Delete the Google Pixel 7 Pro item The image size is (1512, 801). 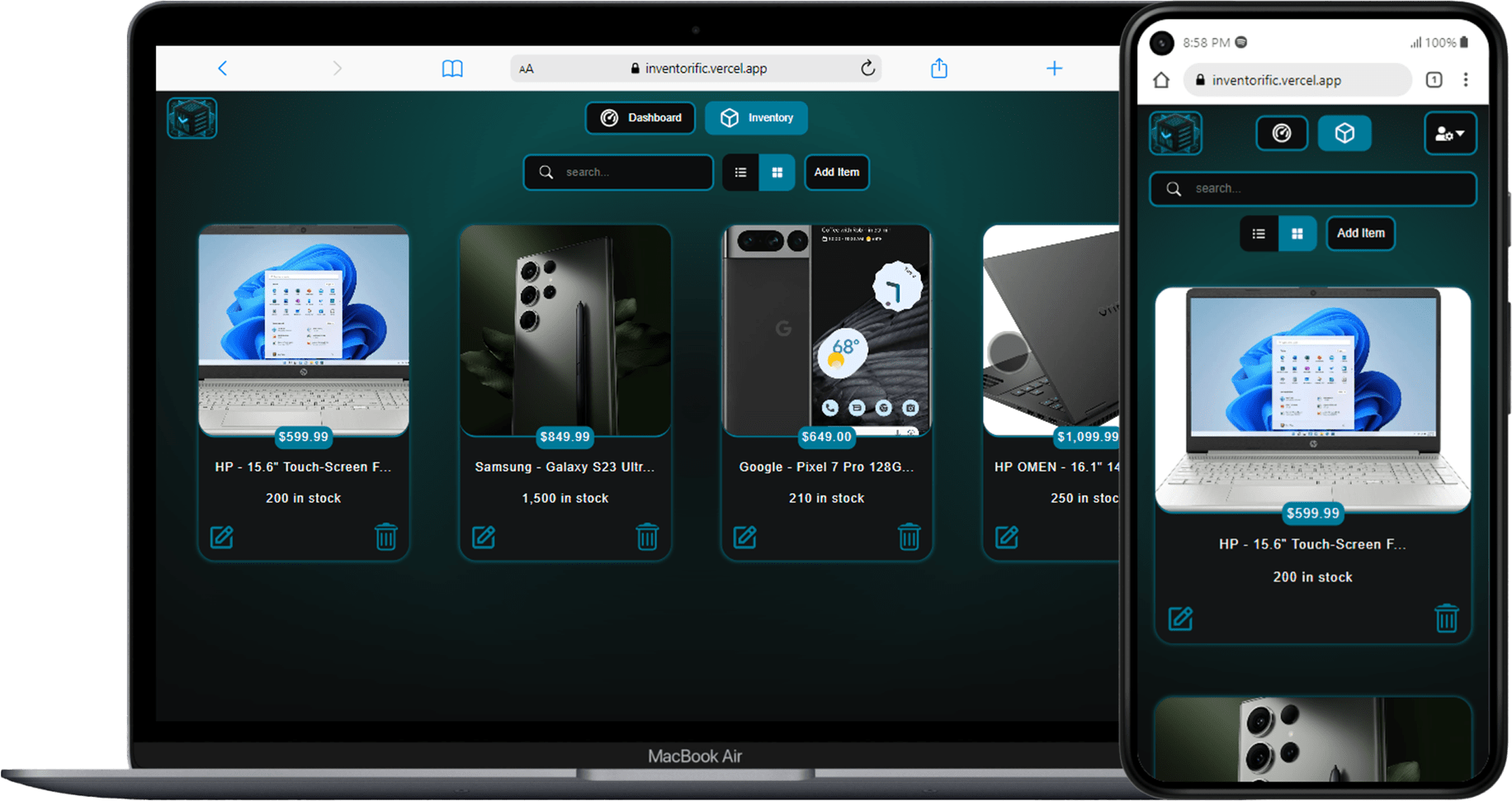910,537
